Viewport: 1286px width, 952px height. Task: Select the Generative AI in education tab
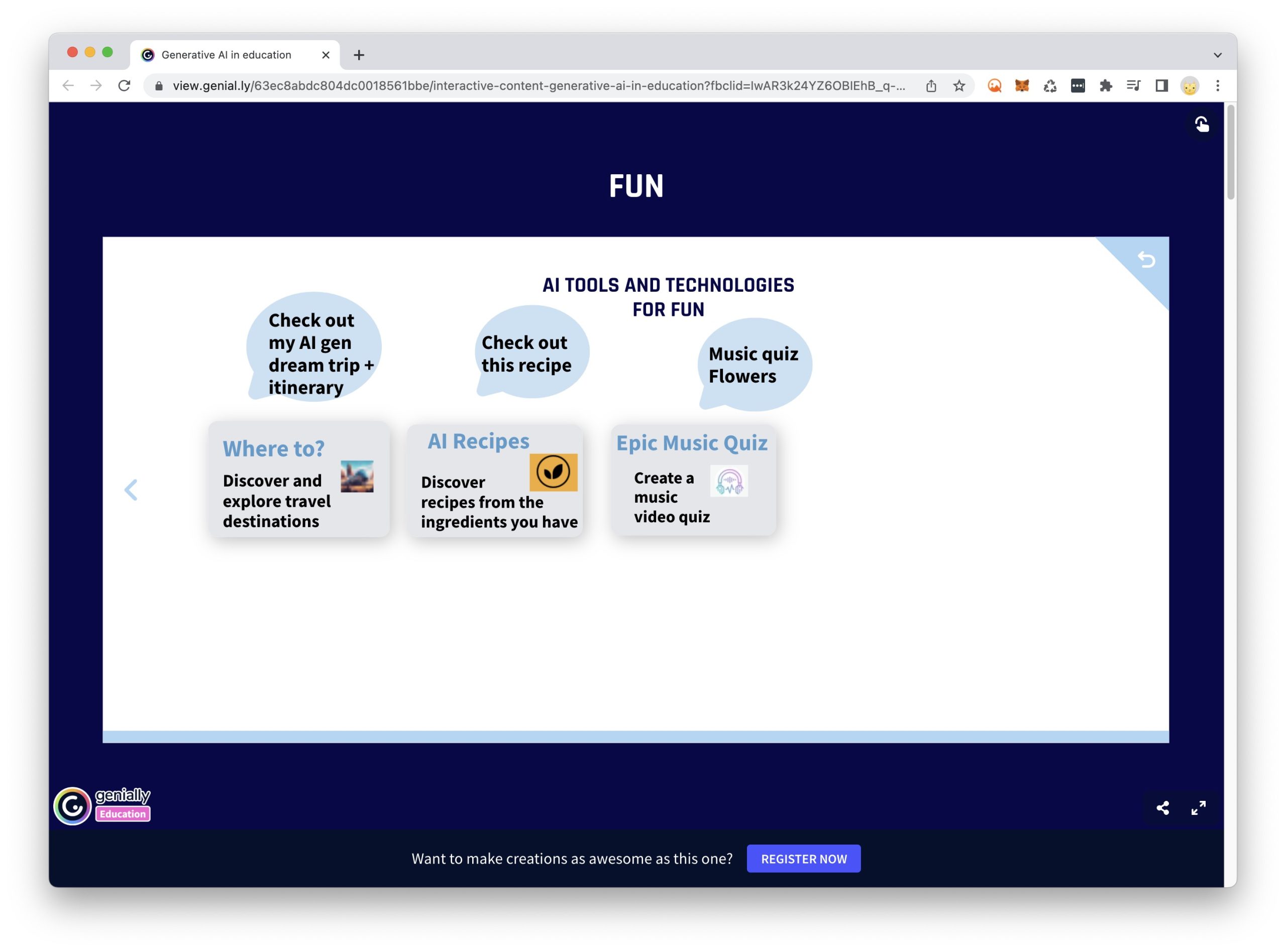point(226,55)
